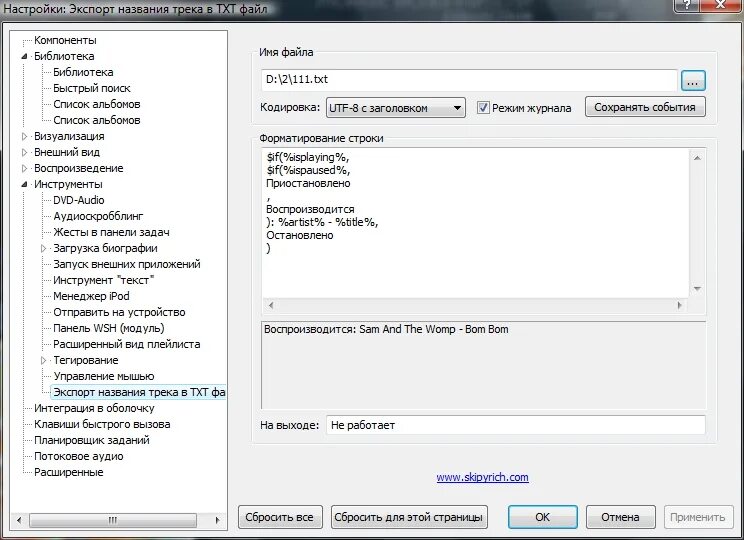Image resolution: width=744 pixels, height=540 pixels.
Task: Select Отправить на устройство item
Action: tap(119, 312)
